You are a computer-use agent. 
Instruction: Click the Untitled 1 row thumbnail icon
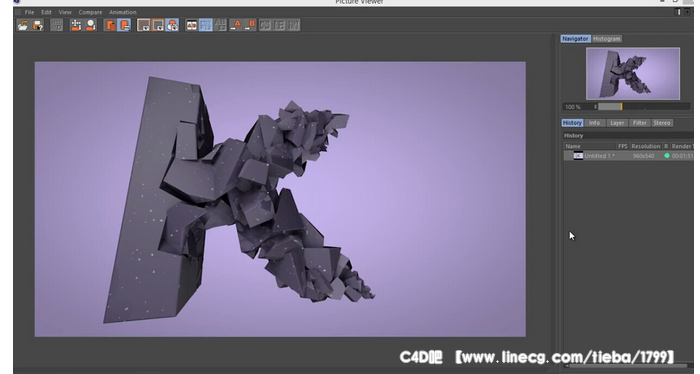pos(578,156)
